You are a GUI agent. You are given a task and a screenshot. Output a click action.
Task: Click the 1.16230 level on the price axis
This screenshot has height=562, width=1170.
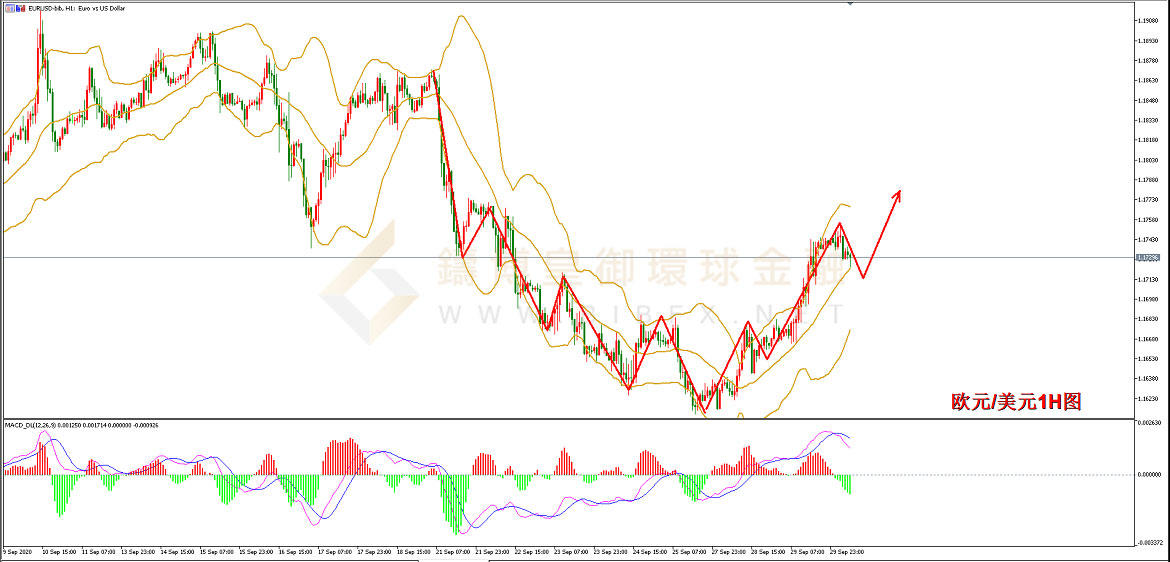(1148, 398)
